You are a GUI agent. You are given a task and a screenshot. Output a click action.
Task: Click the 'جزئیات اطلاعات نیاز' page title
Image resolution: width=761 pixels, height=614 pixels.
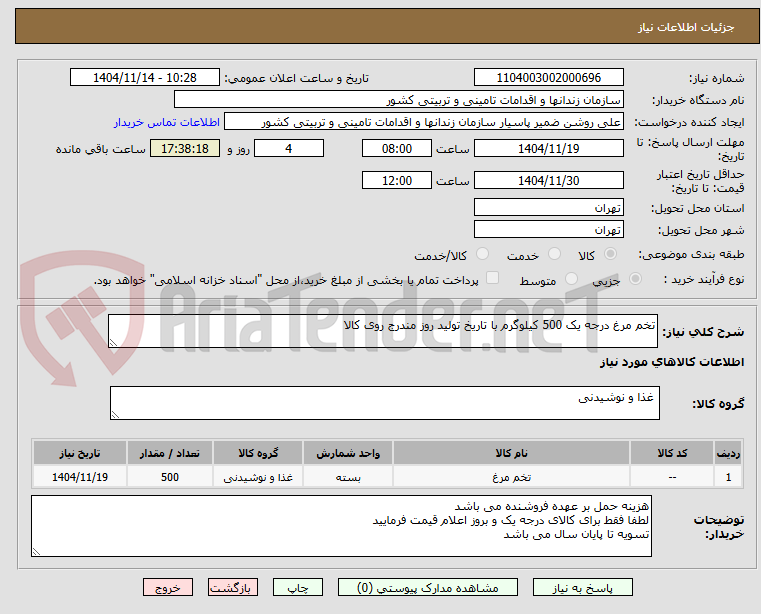pyautogui.click(x=686, y=27)
